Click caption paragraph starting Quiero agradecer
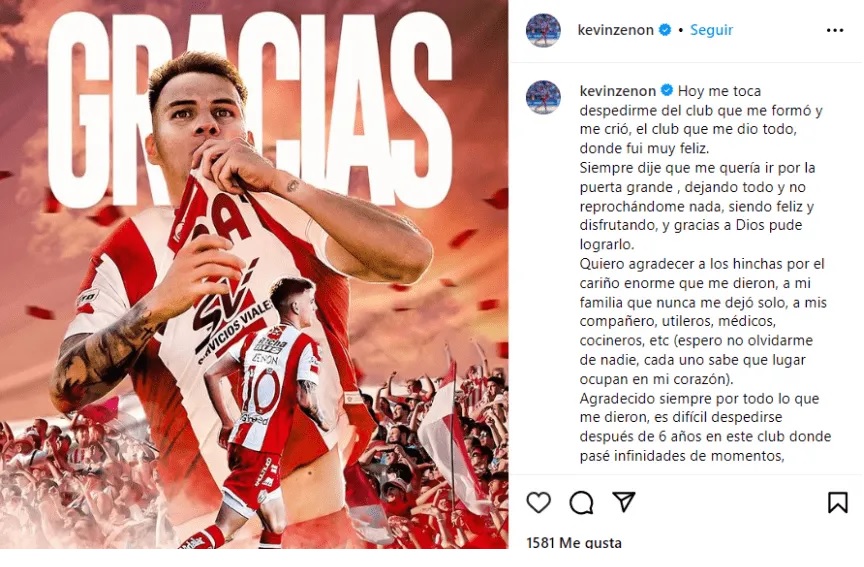Viewport: 864px width, 567px height. [x=703, y=321]
